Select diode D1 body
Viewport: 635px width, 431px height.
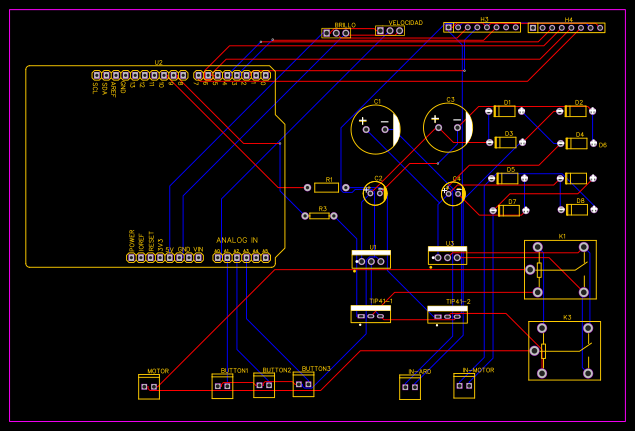[505, 111]
